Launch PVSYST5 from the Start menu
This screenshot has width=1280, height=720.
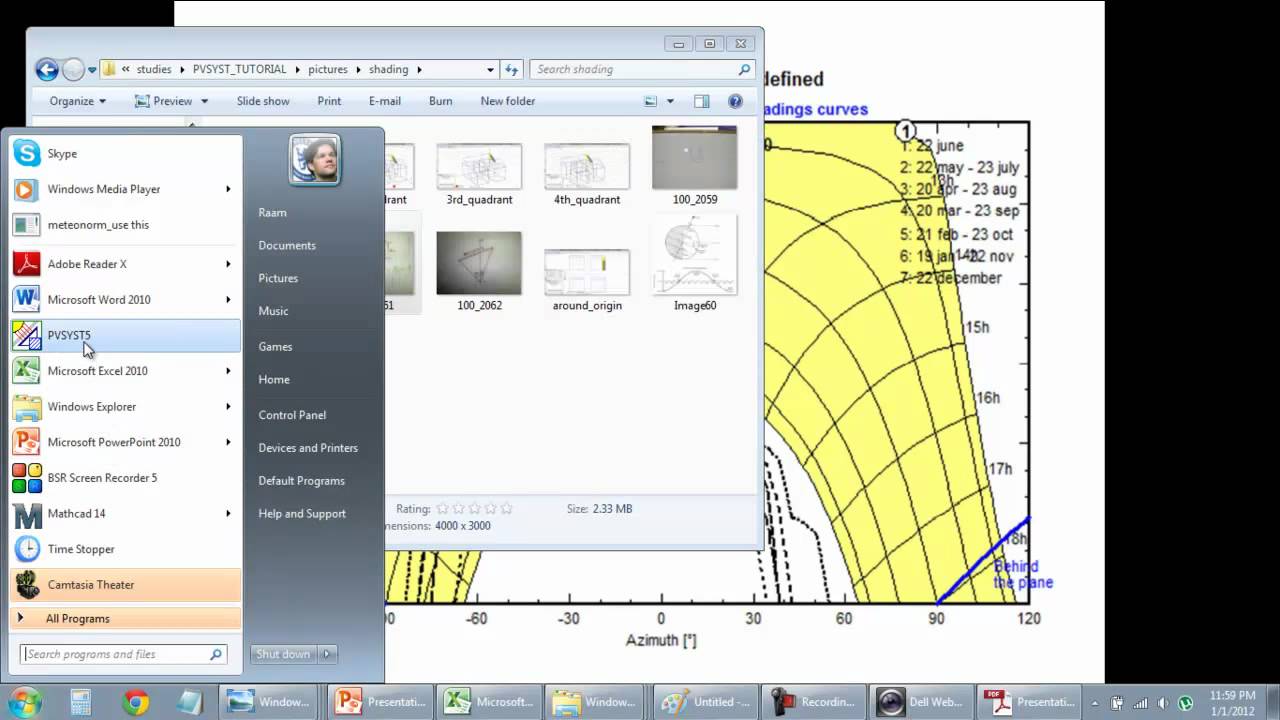click(126, 335)
